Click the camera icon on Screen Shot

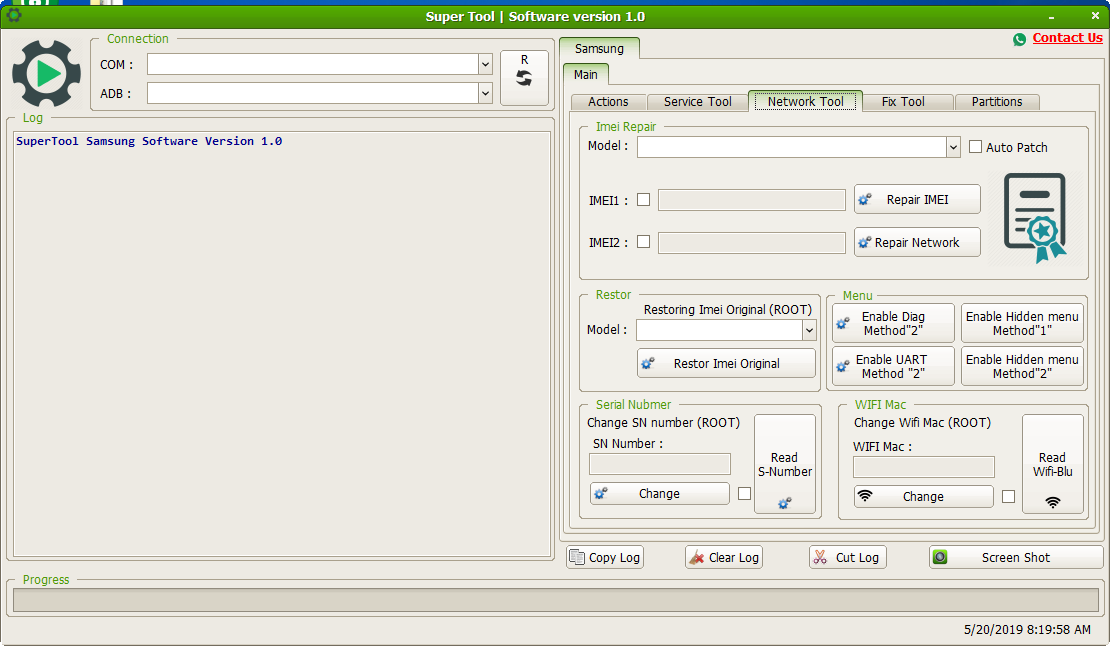pyautogui.click(x=941, y=556)
